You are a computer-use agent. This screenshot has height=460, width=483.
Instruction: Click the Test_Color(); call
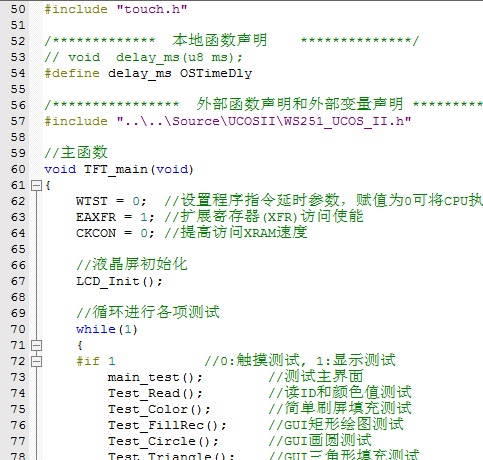[x=159, y=409]
